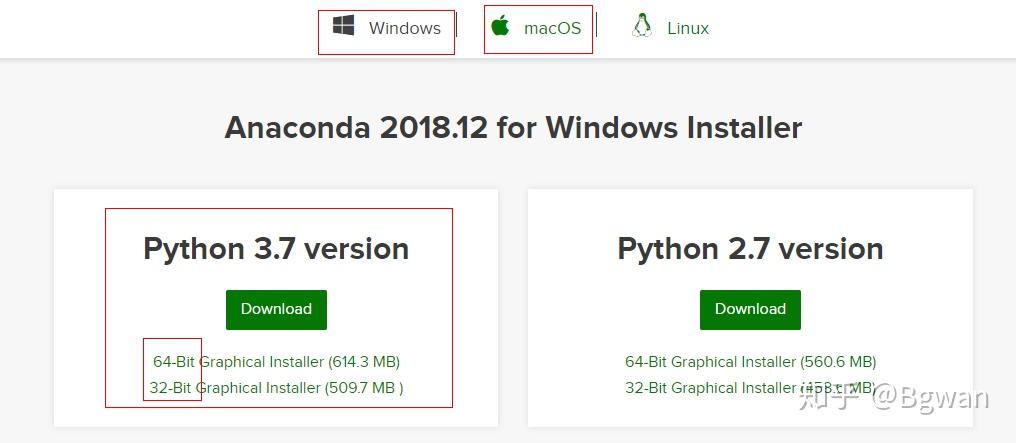Click the divider between macOS and Linux tabs
The image size is (1016, 443).
pyautogui.click(x=596, y=27)
